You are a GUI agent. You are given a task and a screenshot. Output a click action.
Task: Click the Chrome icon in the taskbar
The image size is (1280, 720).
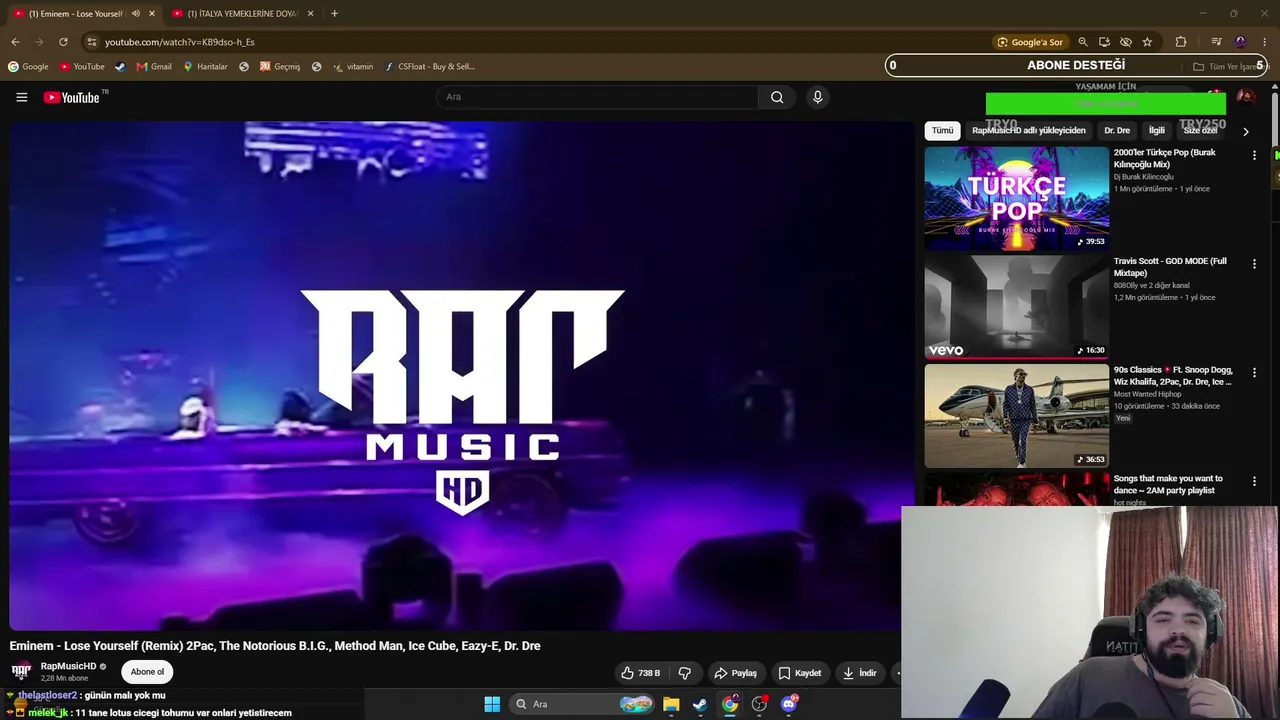tap(730, 704)
